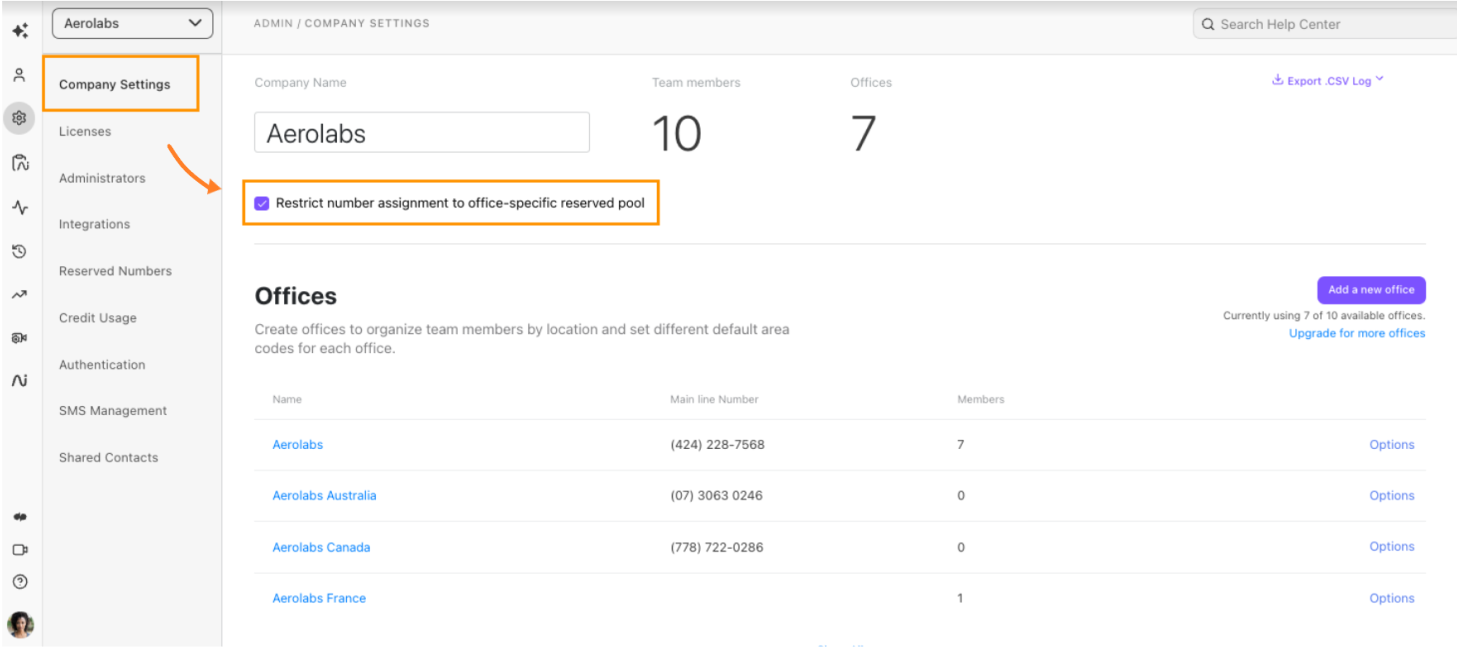Click phone number (424) 228-7568

click(717, 445)
